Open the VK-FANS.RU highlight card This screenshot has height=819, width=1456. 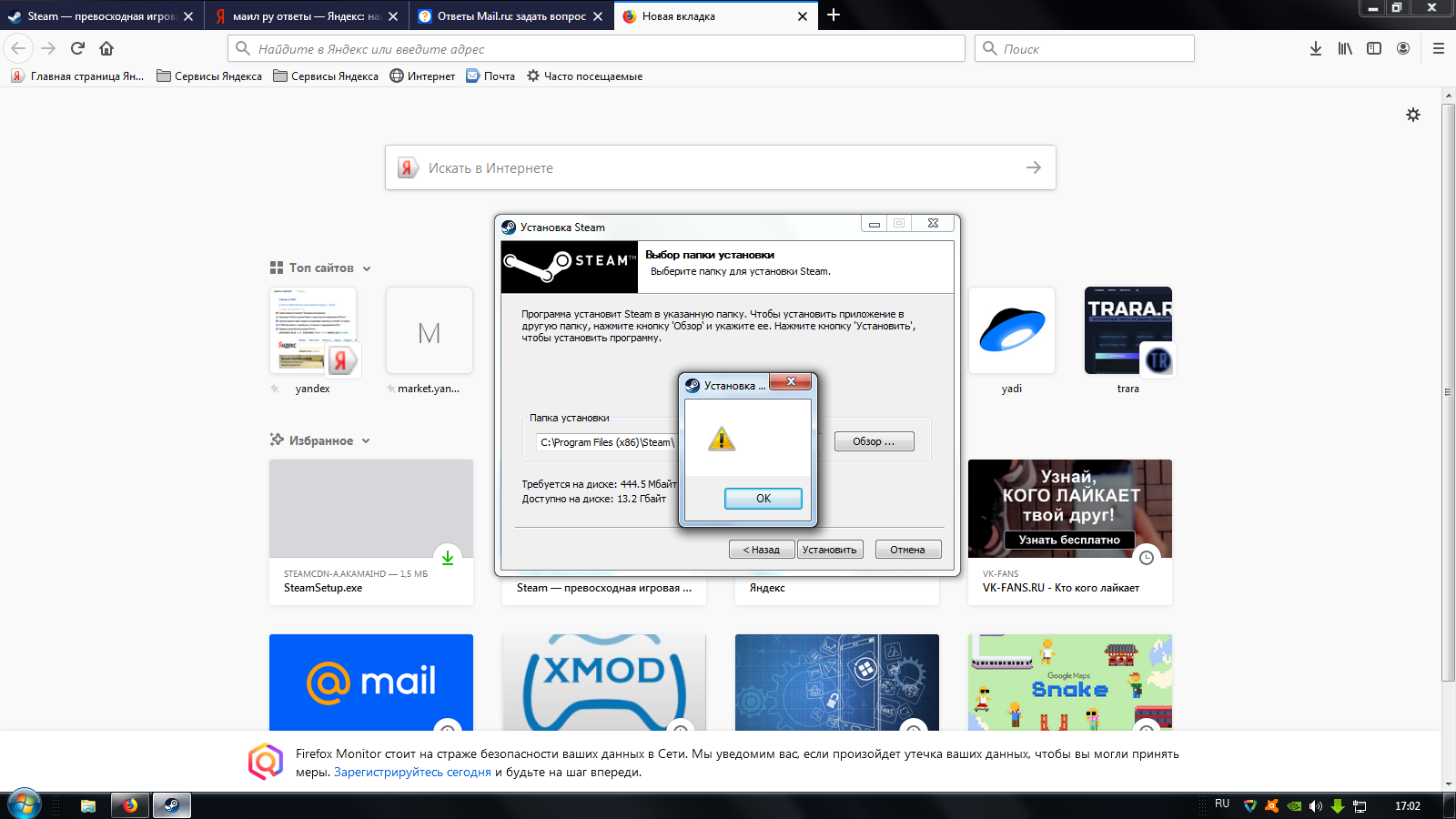[1070, 532]
